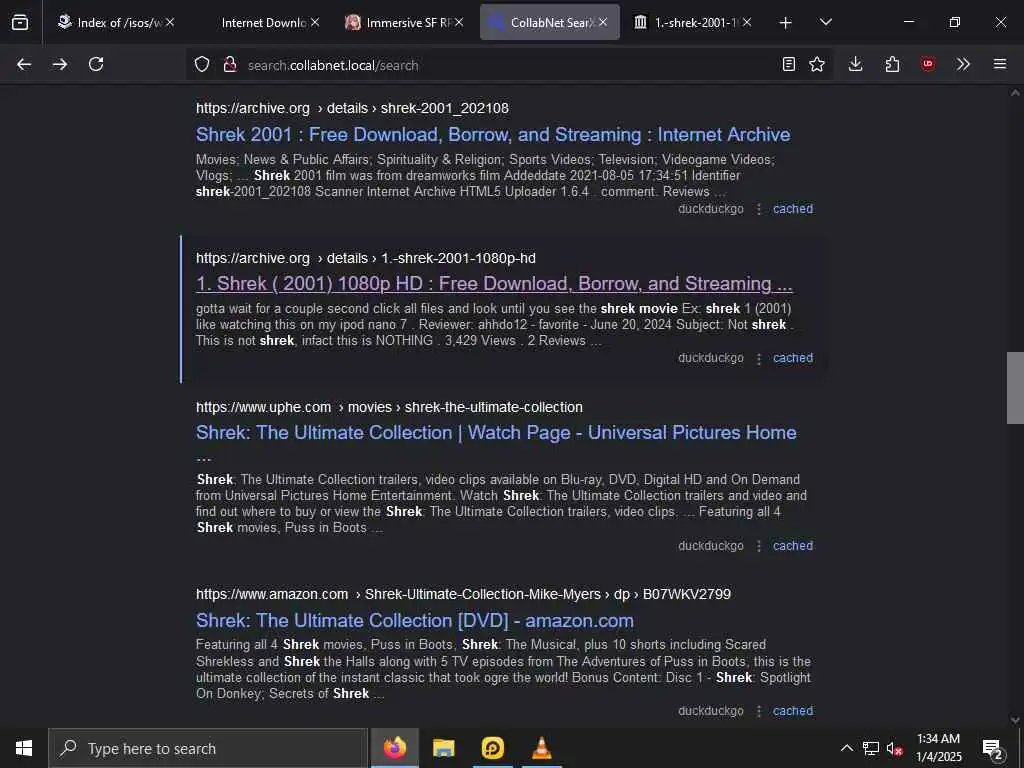This screenshot has height=768, width=1024.
Task: Switch to Internet Download tab
Action: click(x=263, y=23)
